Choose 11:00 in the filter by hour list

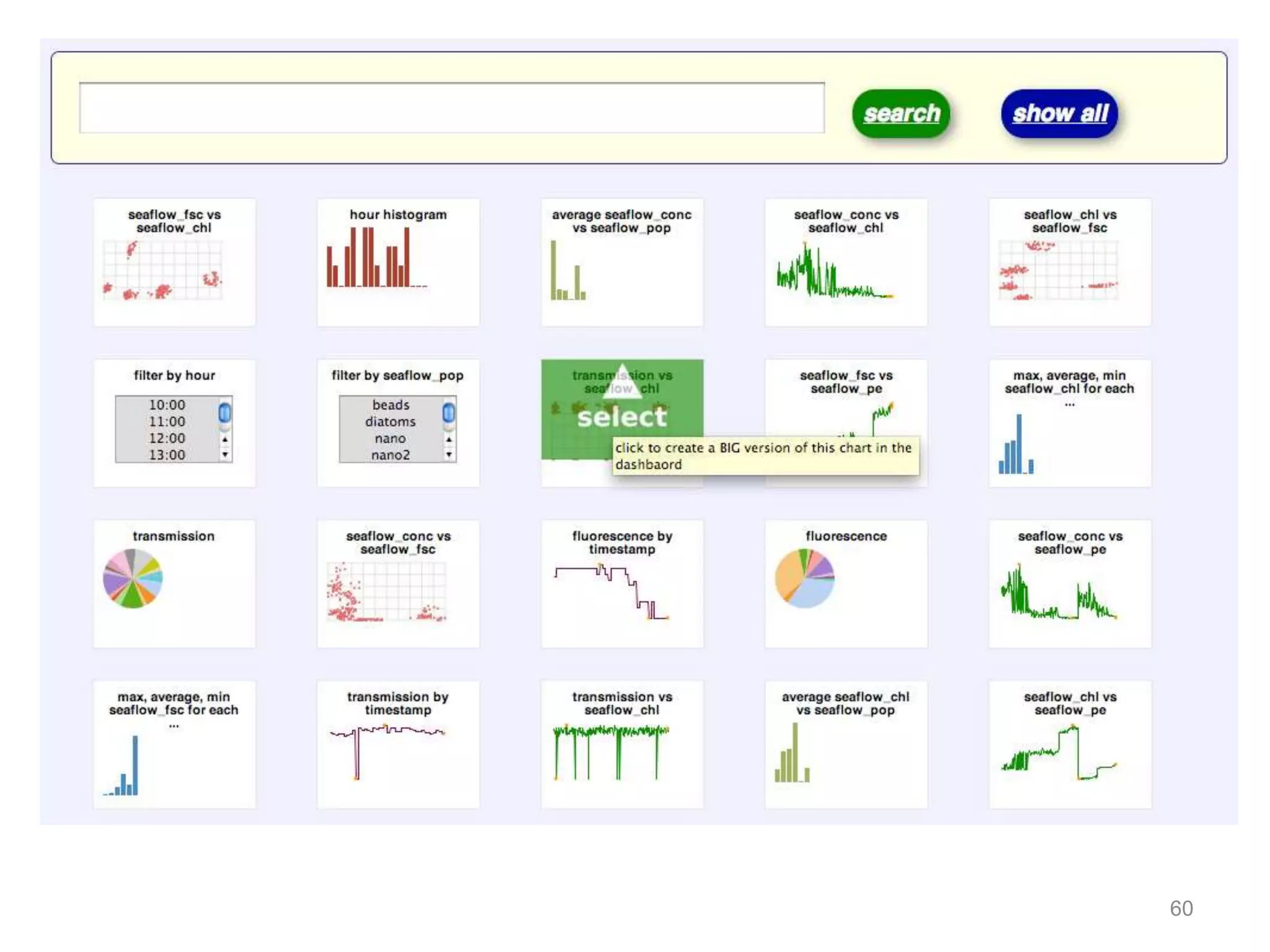167,421
